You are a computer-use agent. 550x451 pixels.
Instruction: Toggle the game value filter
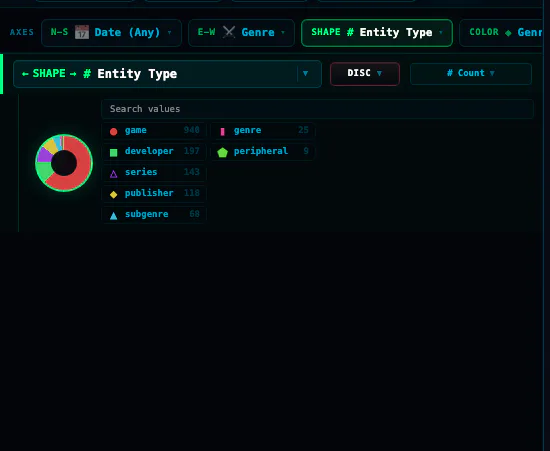154,130
